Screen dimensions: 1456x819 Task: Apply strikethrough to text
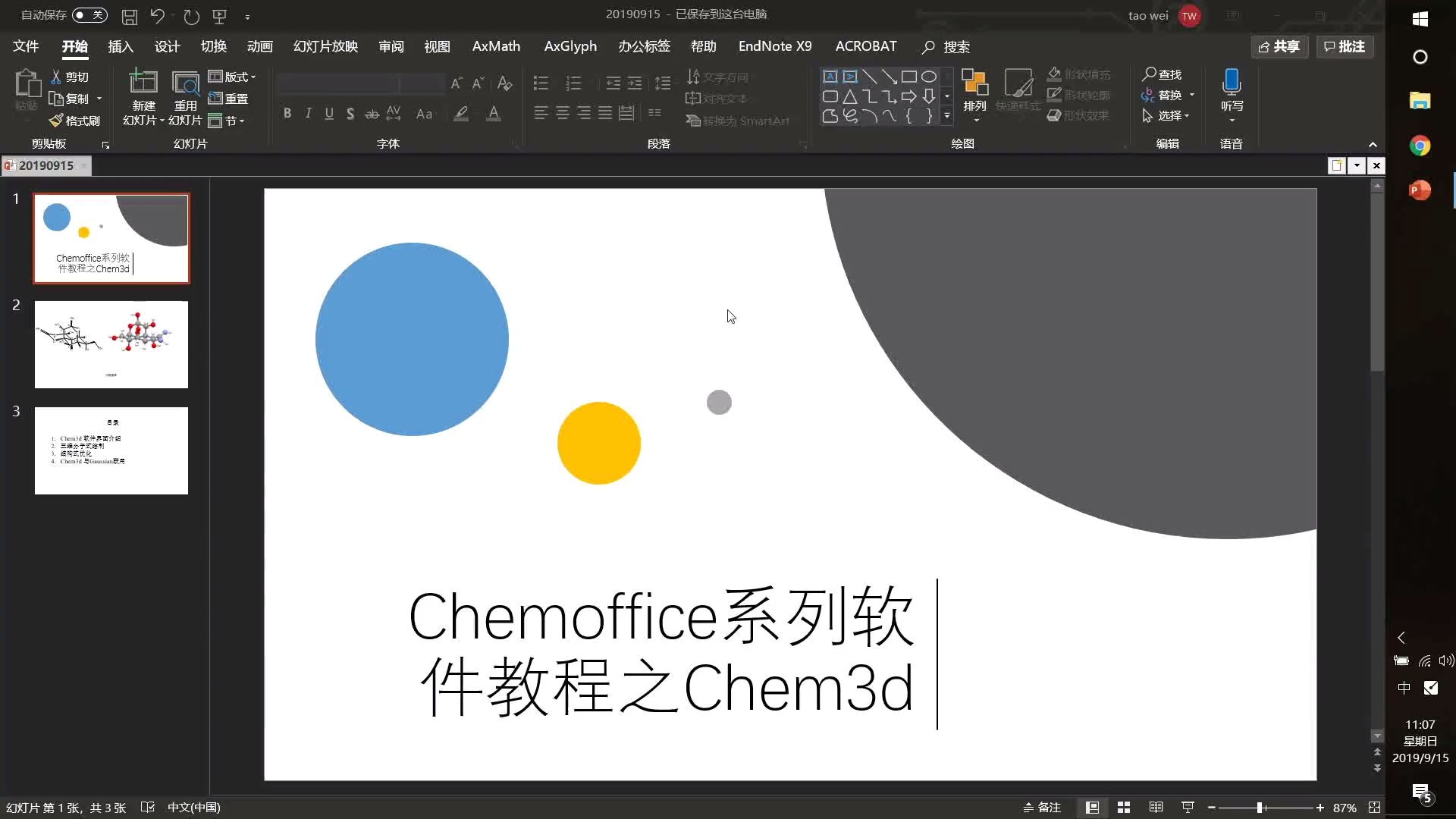[x=372, y=113]
